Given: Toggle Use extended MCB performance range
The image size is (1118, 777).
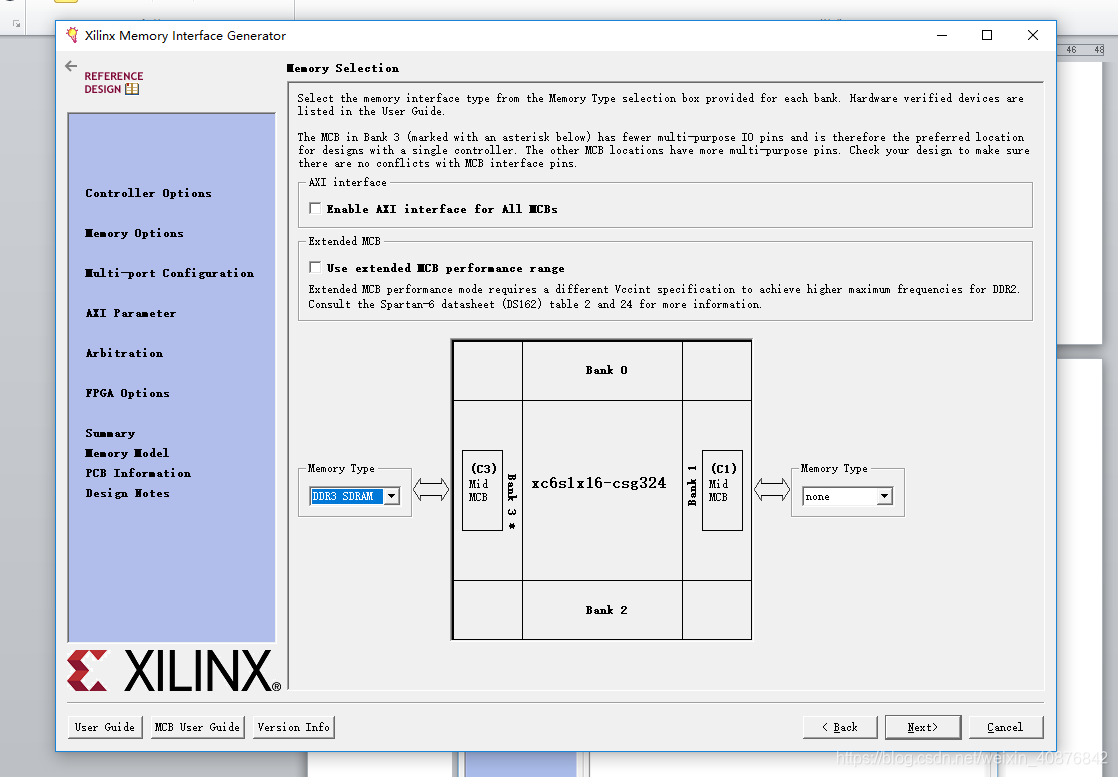Looking at the screenshot, I should tap(315, 267).
